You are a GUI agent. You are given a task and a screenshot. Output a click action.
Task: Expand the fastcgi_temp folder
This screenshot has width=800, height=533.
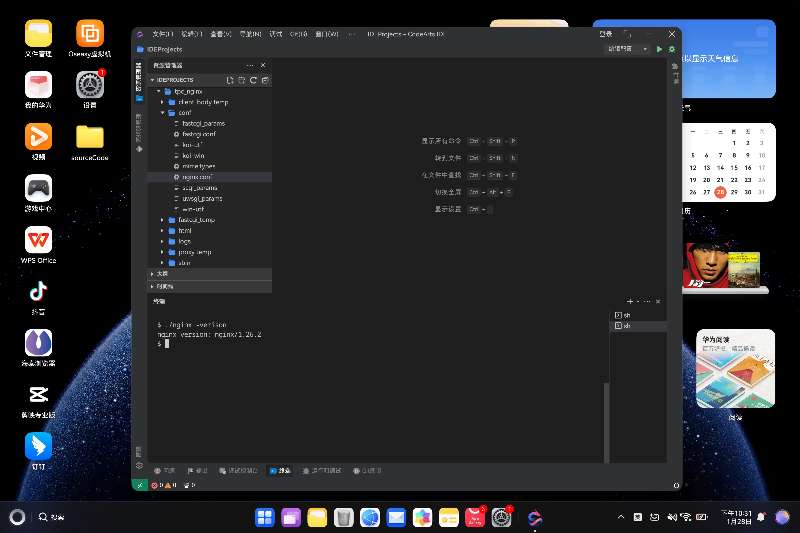[163, 220]
